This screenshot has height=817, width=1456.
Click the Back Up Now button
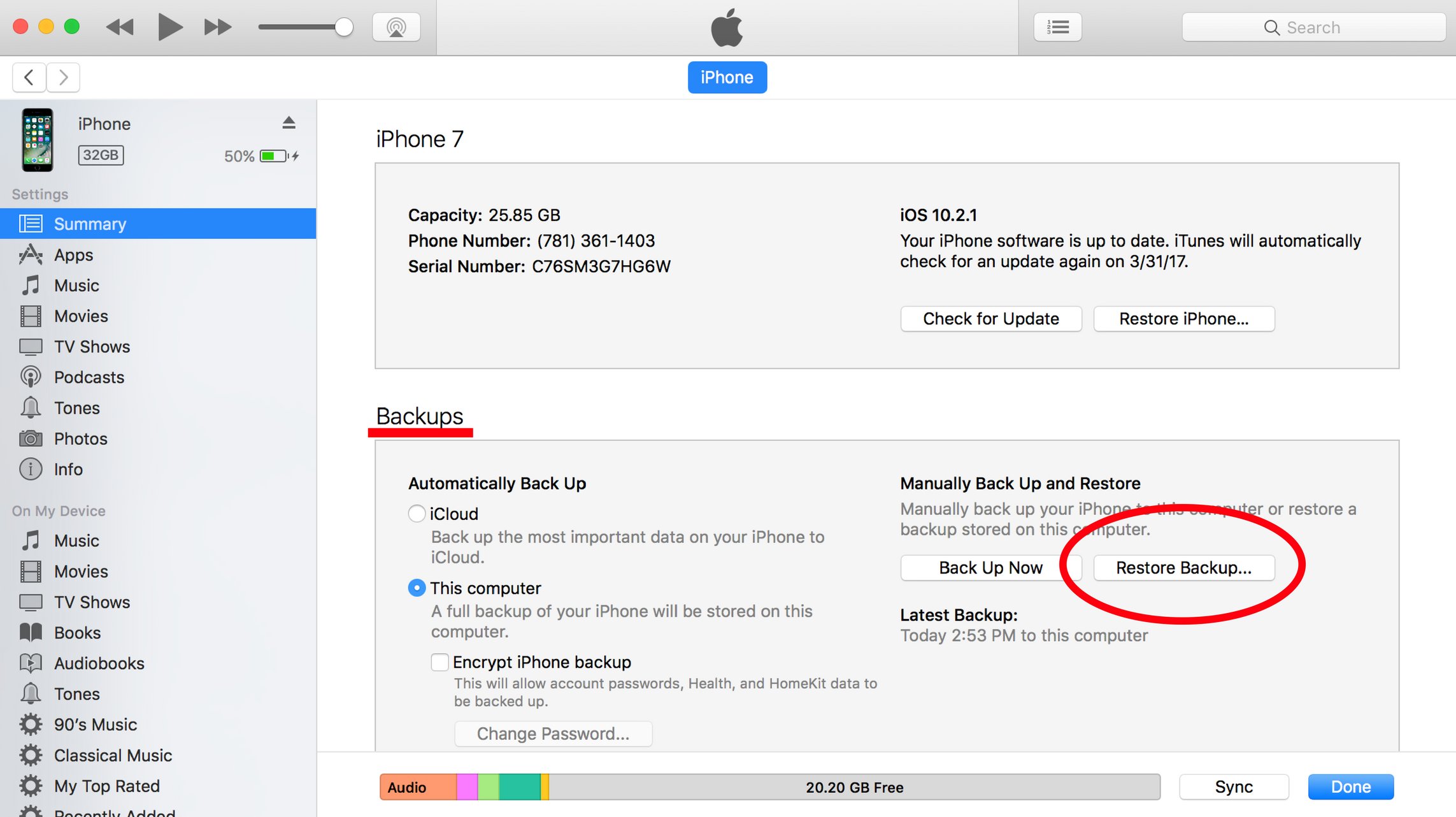click(990, 567)
